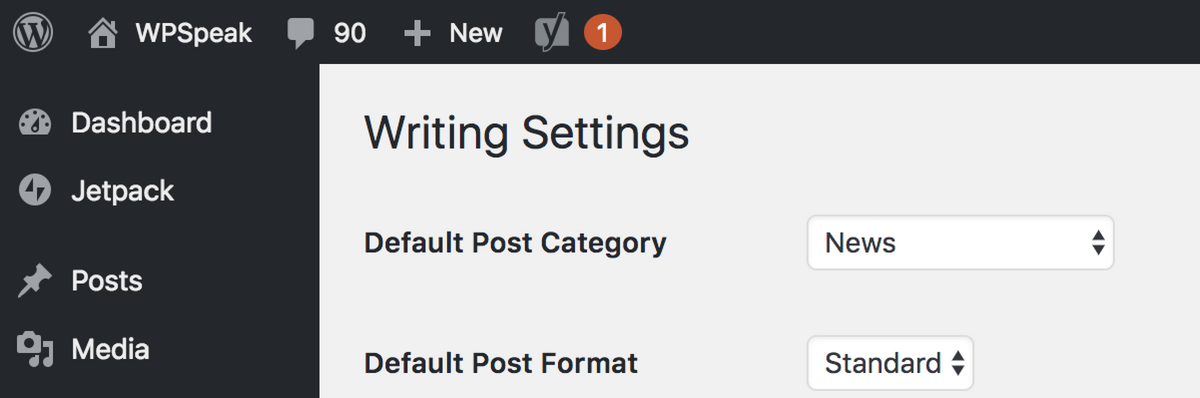View the 90 pending comments
Screen dimensions: 1200x398
350,34
